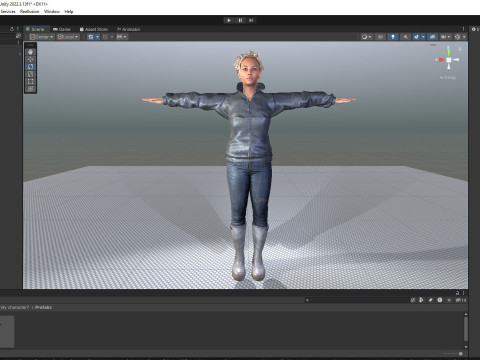This screenshot has width=480, height=360.
Task: Click the Save search favorite star icon
Action: (449, 300)
